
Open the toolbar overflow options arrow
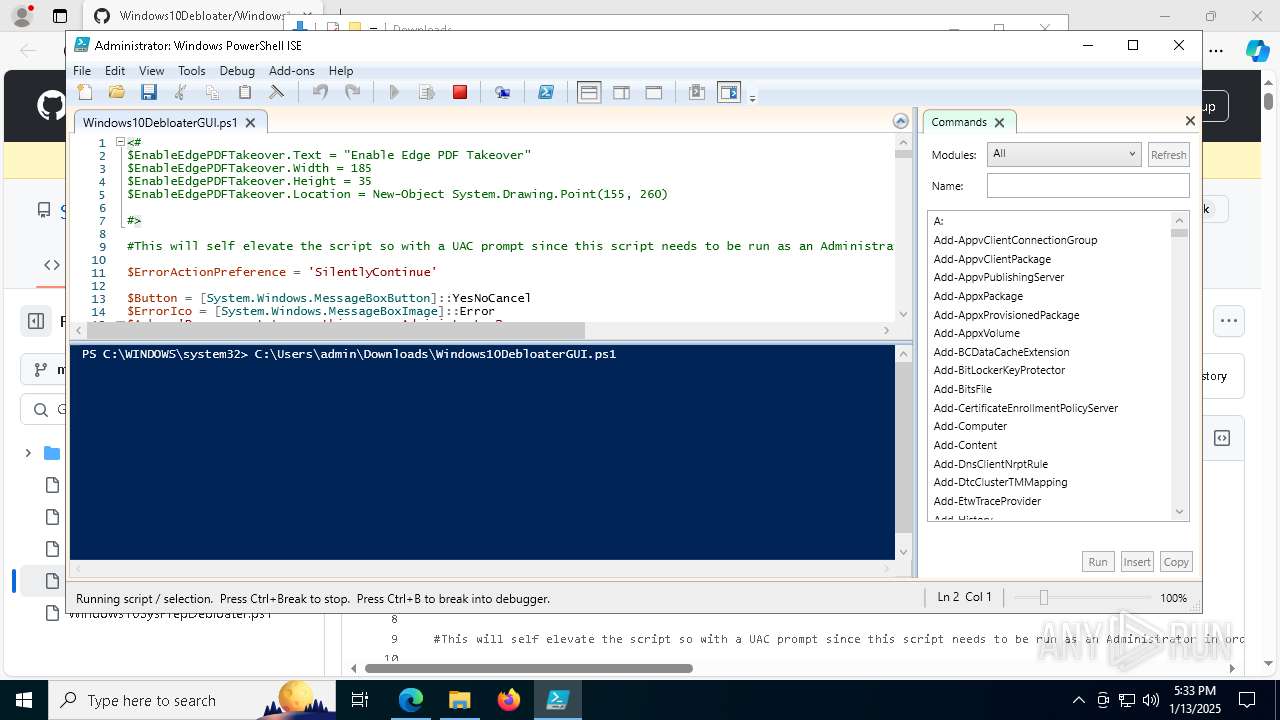[x=752, y=97]
